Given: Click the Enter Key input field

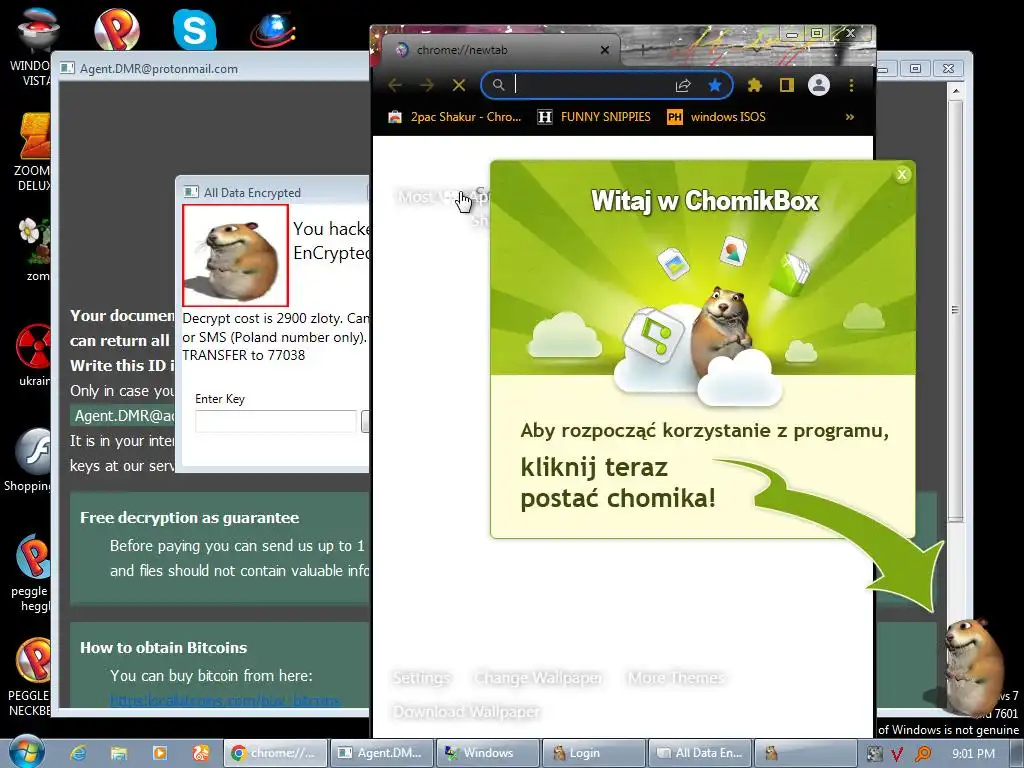Looking at the screenshot, I should pos(276,421).
